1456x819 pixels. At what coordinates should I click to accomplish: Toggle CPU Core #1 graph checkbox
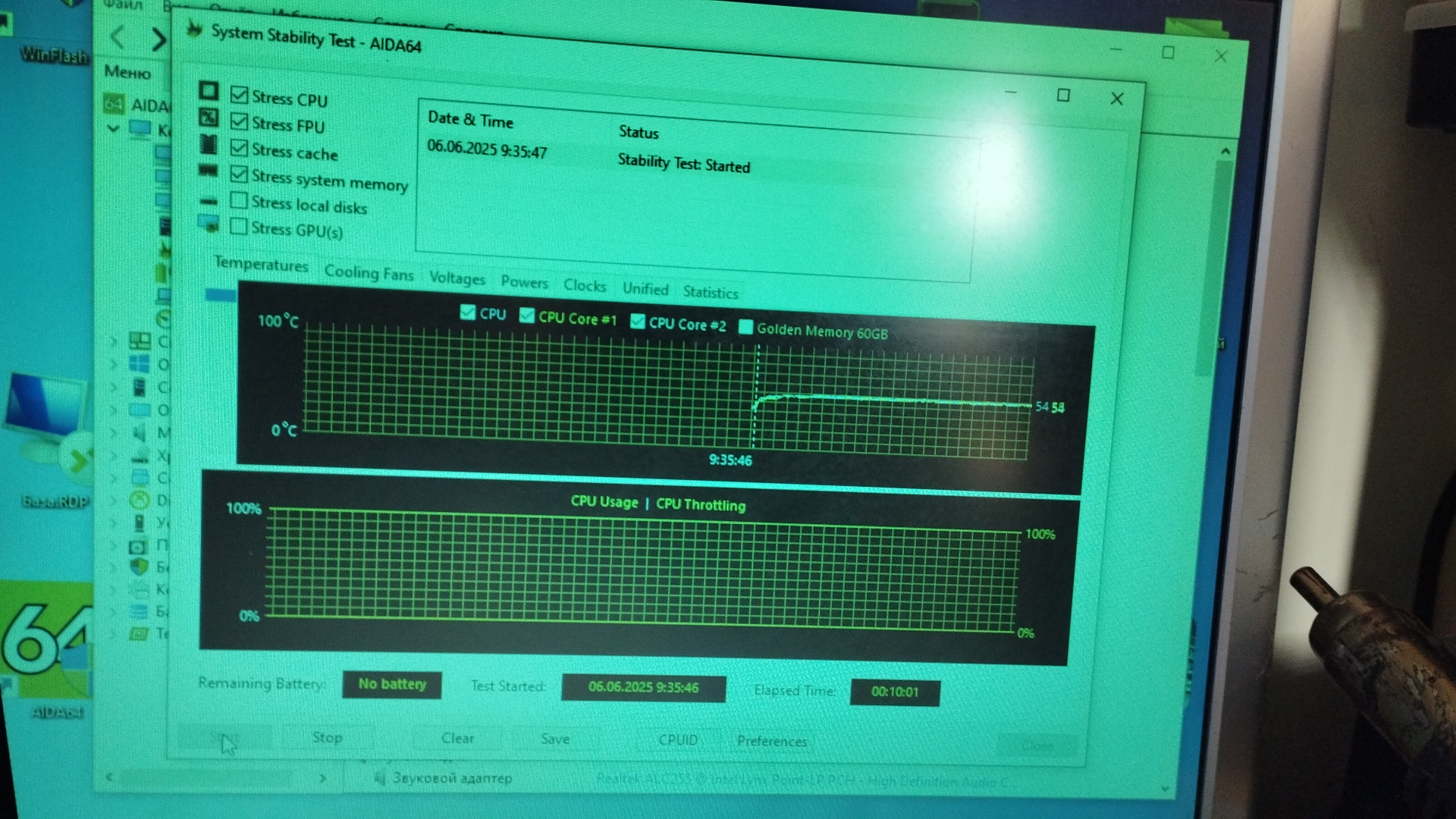pyautogui.click(x=527, y=315)
